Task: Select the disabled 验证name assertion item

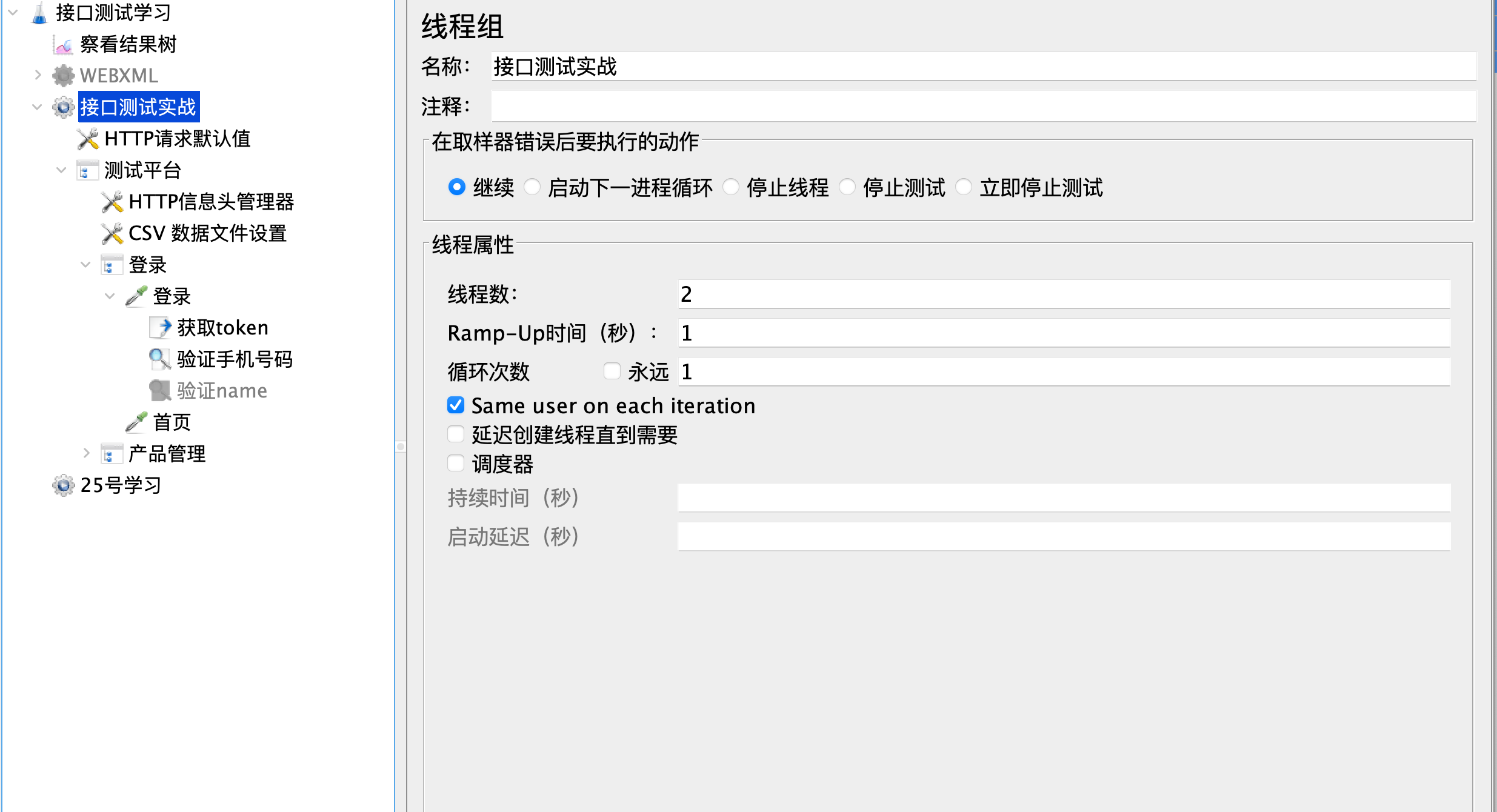Action: (222, 391)
